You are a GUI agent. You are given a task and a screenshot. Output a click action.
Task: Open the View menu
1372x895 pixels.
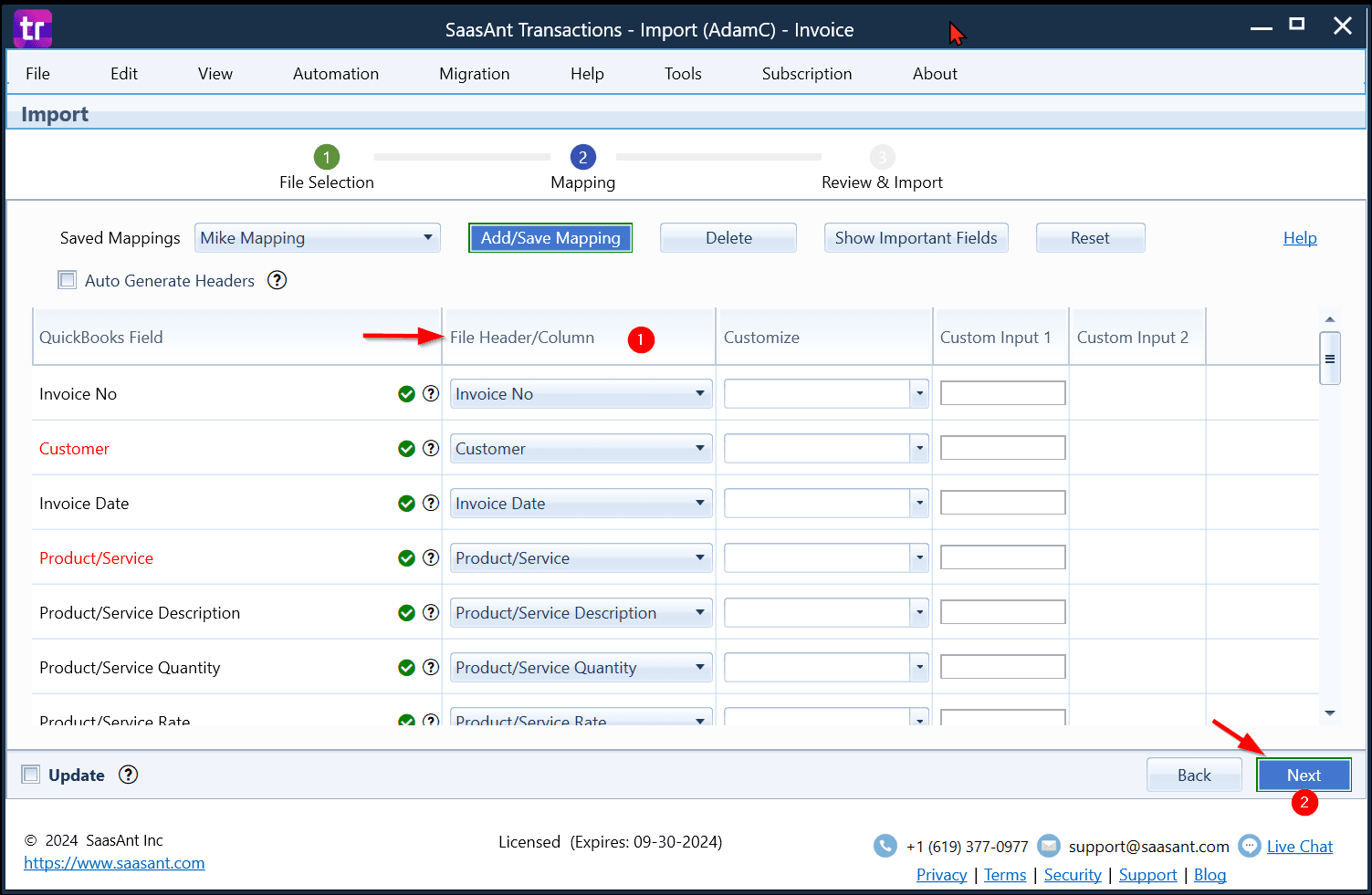215,74
